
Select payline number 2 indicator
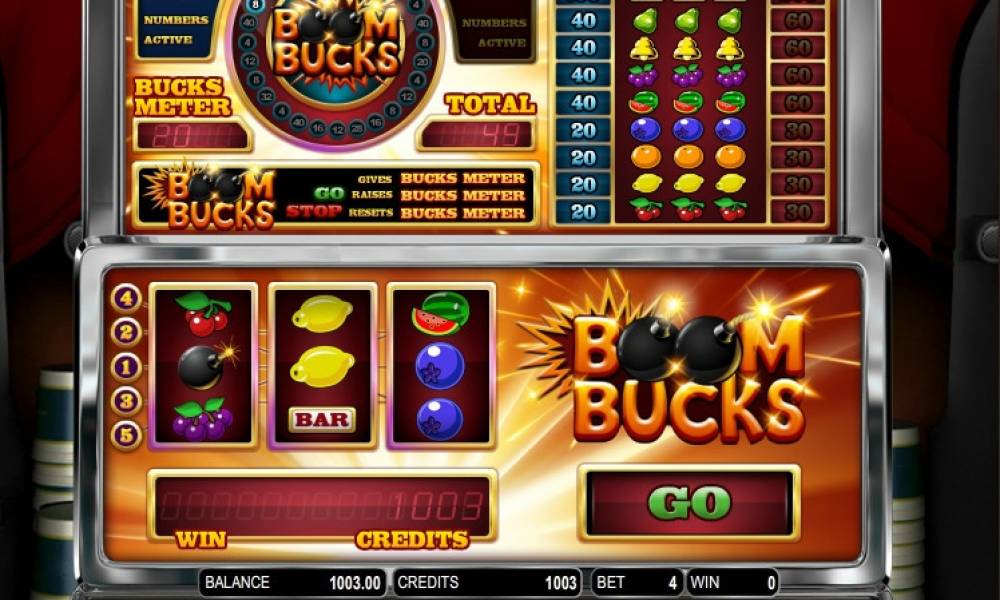pyautogui.click(x=126, y=332)
